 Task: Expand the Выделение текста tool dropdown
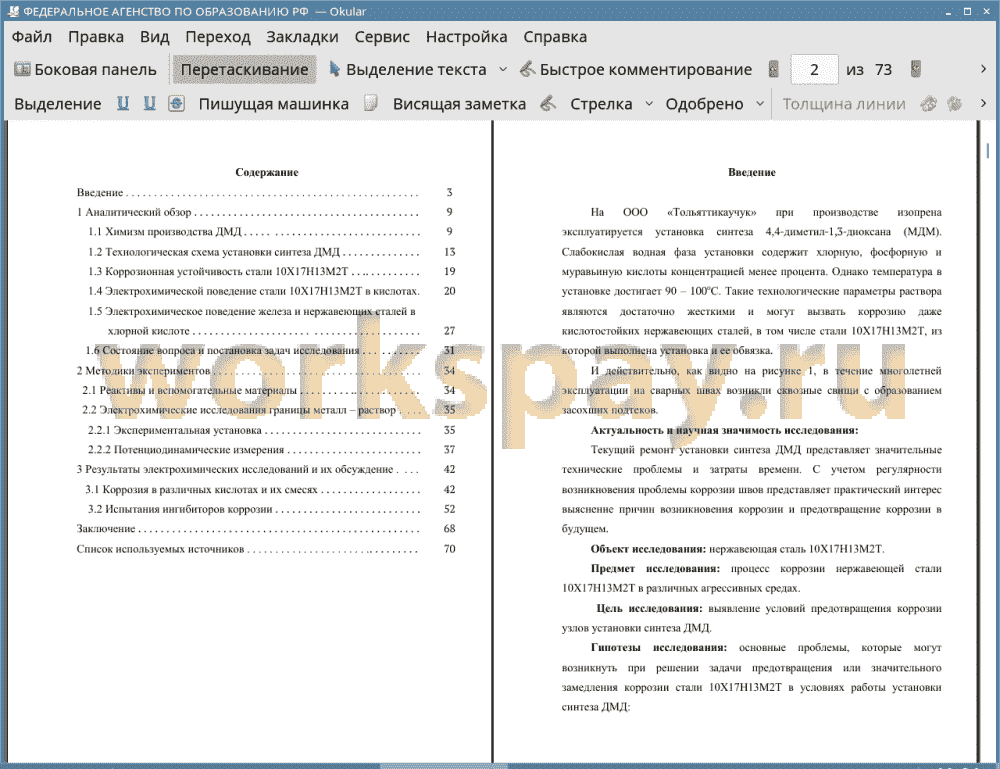coord(503,70)
